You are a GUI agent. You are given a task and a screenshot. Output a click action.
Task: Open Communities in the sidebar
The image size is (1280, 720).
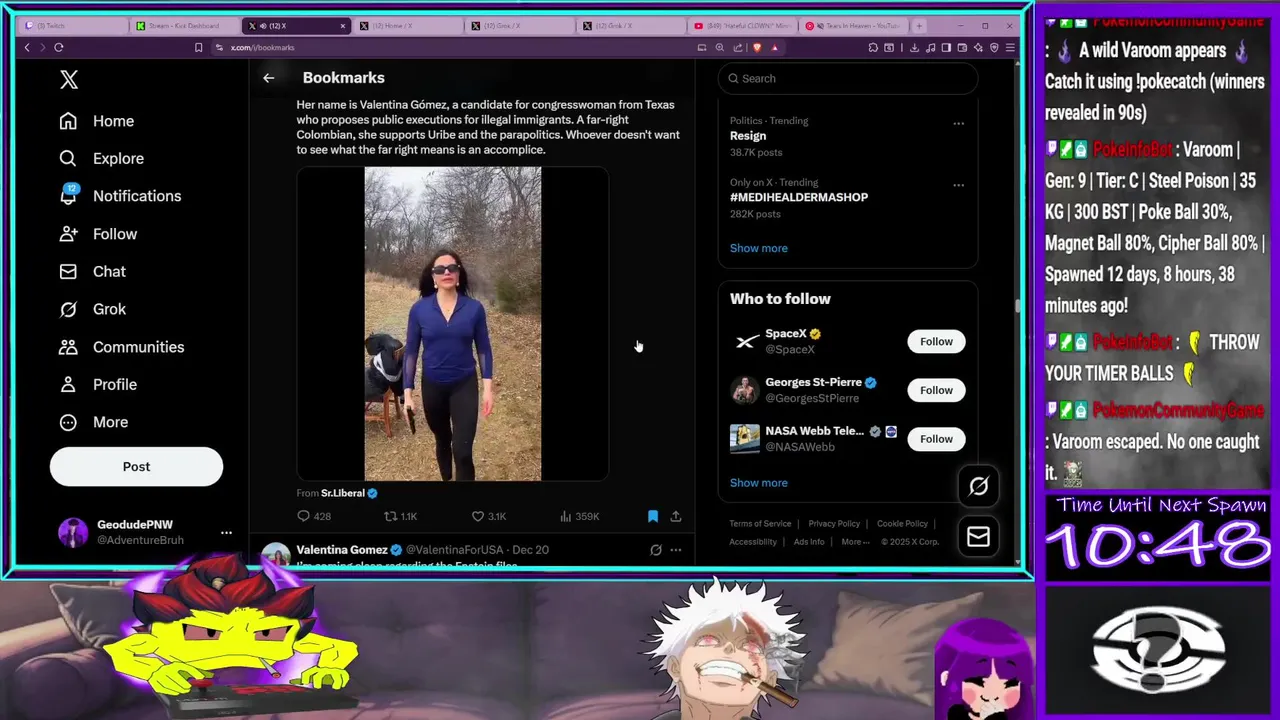point(121,347)
